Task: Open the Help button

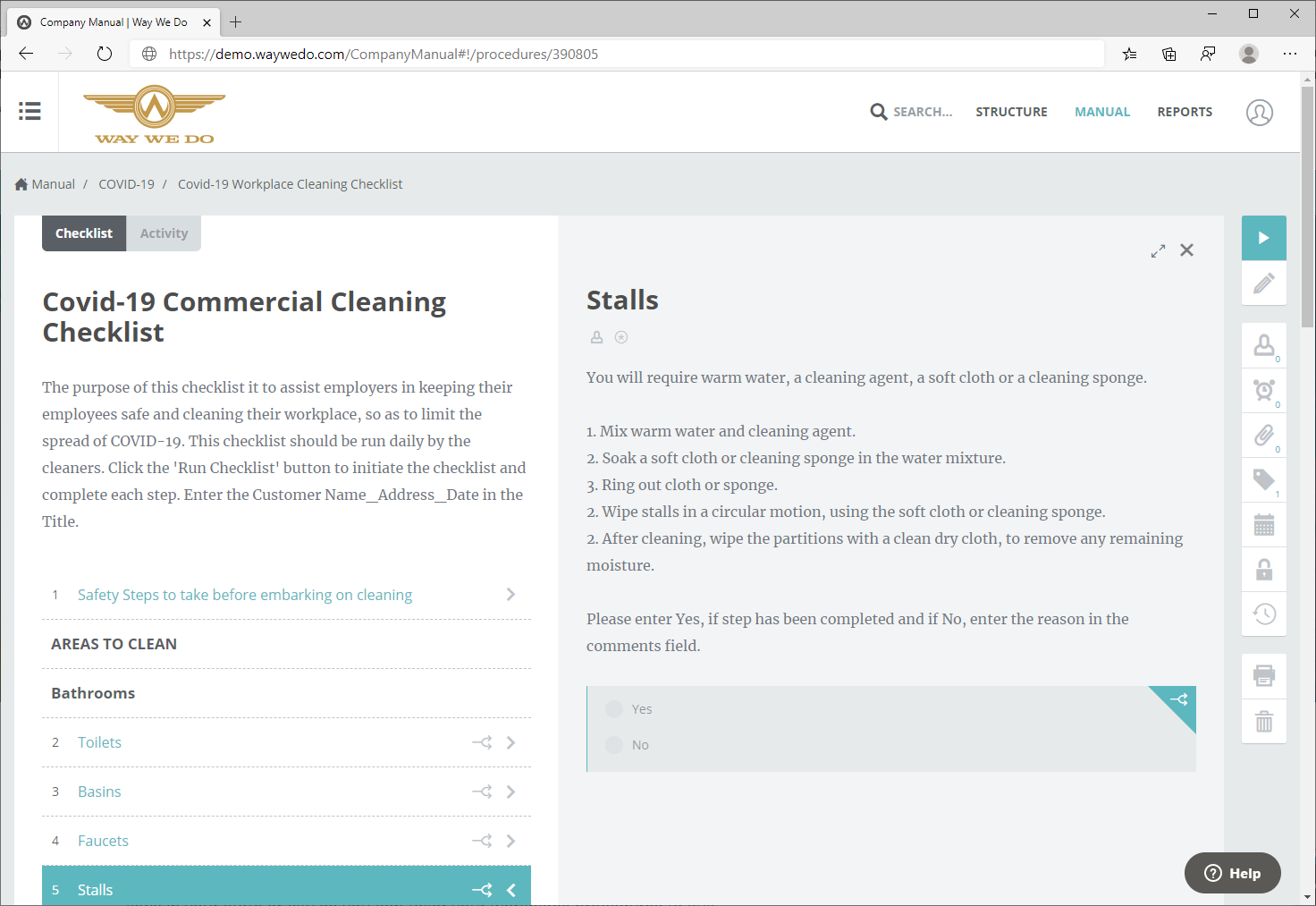Action: point(1232,873)
